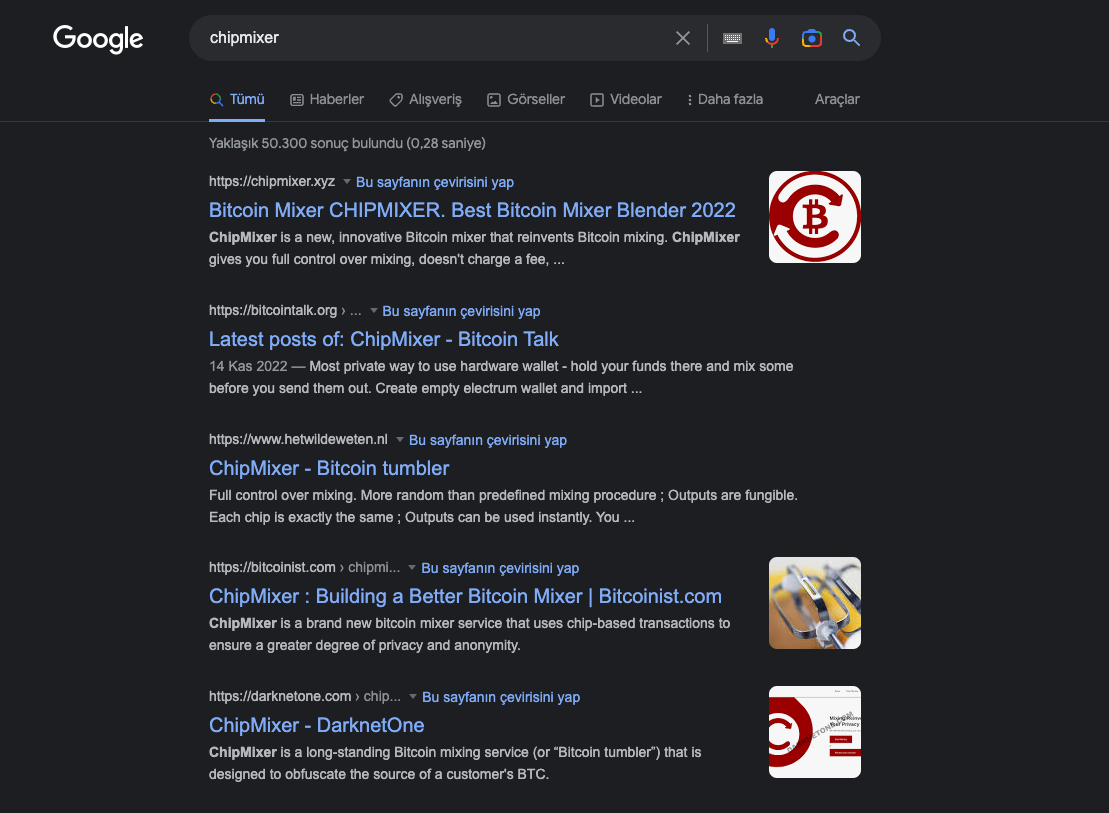Click the https://www.hetwildeweten.nl URL text
The height and width of the screenshot is (813, 1109).
click(298, 439)
